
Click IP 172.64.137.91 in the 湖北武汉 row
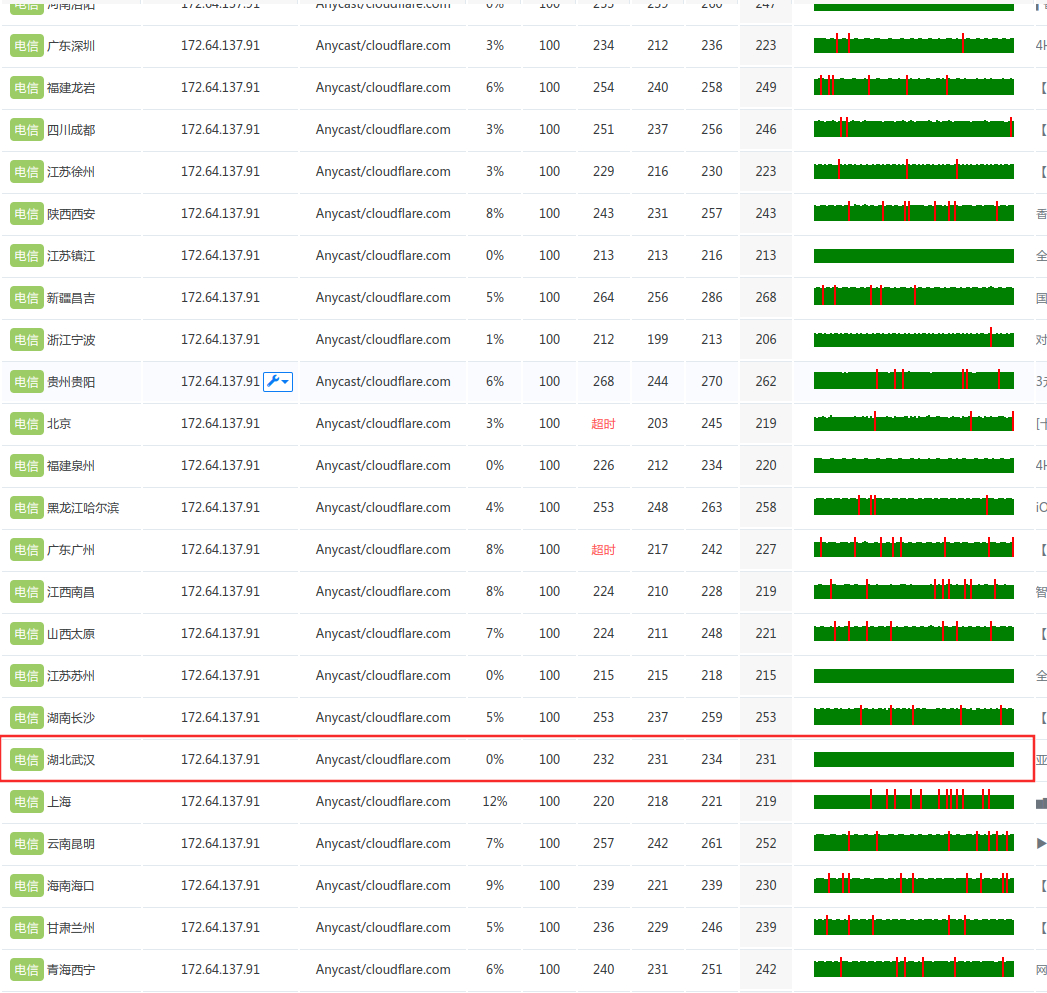click(220, 759)
